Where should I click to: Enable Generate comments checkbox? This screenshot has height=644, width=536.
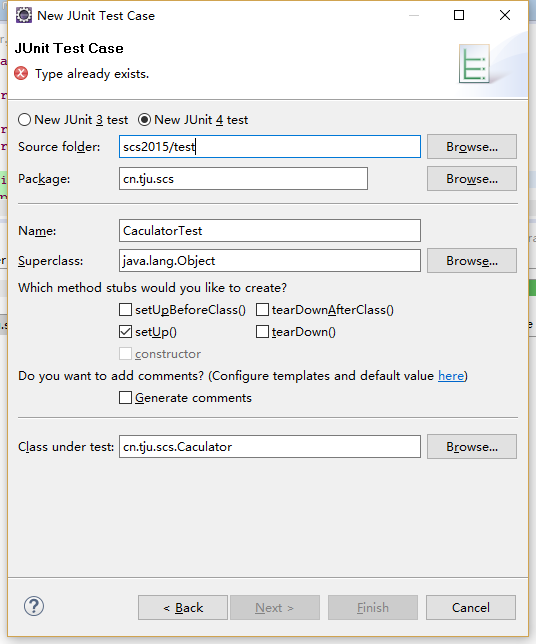pos(125,398)
